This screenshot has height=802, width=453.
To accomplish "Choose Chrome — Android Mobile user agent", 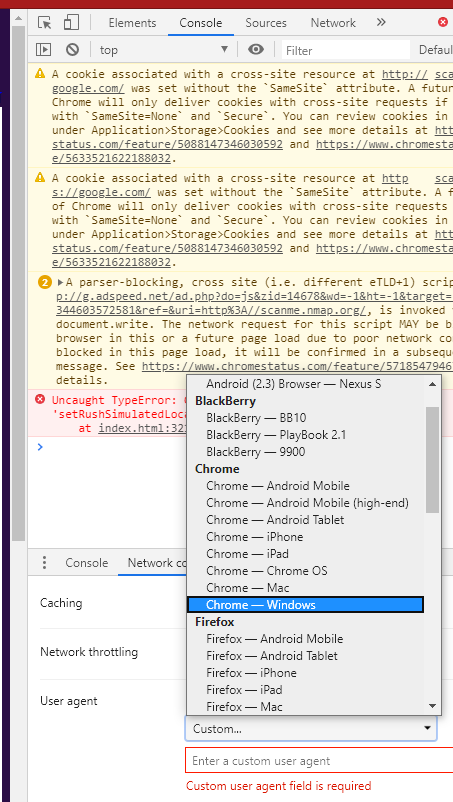I will click(x=305, y=485).
